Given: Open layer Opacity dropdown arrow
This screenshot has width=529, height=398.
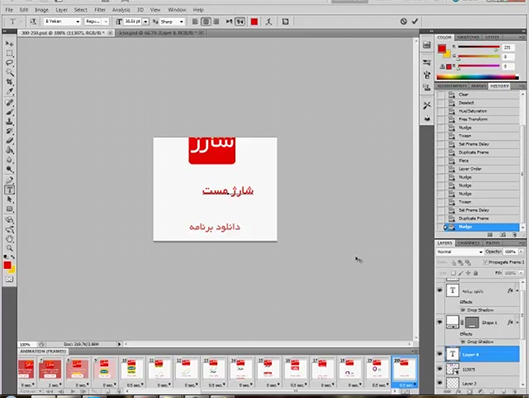Looking at the screenshot, I should pyautogui.click(x=521, y=252).
